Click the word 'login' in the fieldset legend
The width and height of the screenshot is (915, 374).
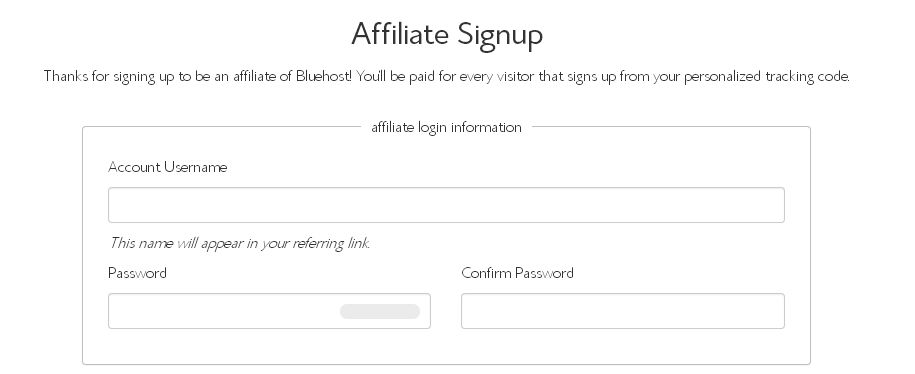[433, 128]
